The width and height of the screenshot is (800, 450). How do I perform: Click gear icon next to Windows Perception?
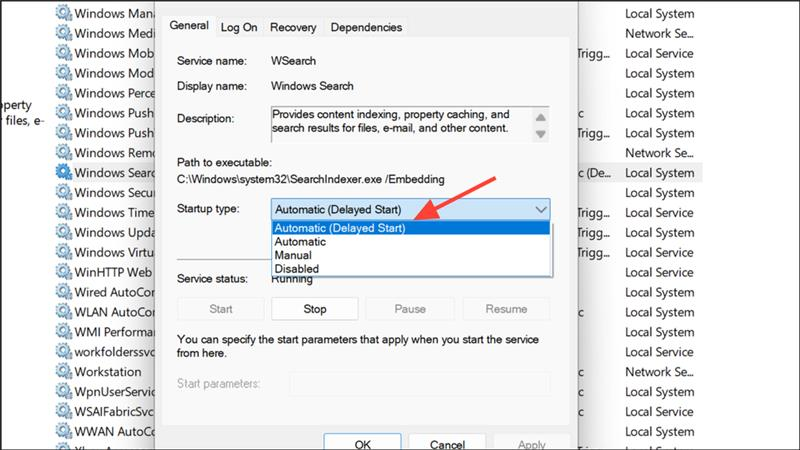click(x=64, y=92)
